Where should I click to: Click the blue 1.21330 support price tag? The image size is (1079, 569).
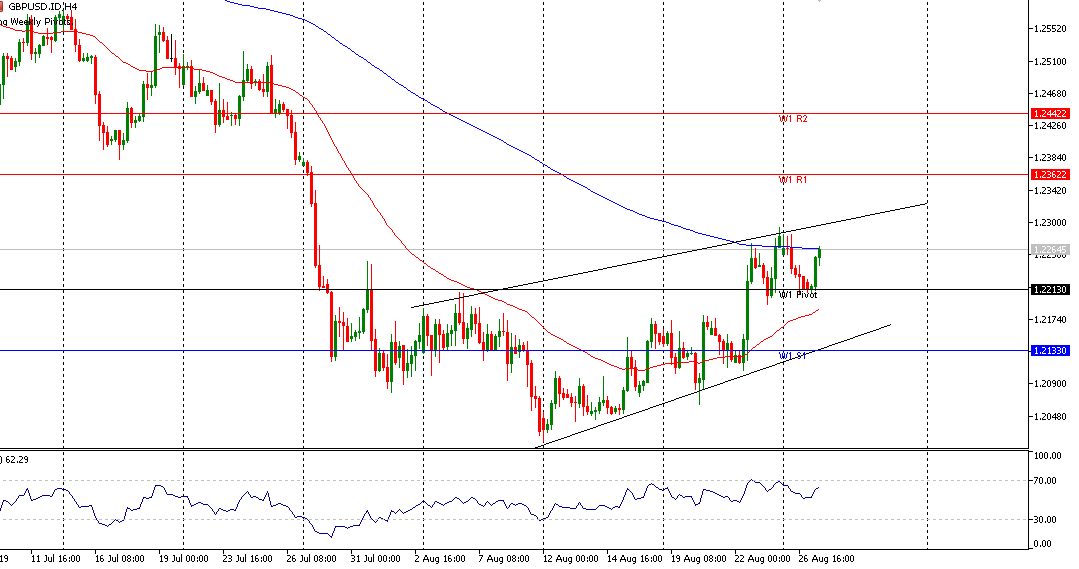(1050, 351)
